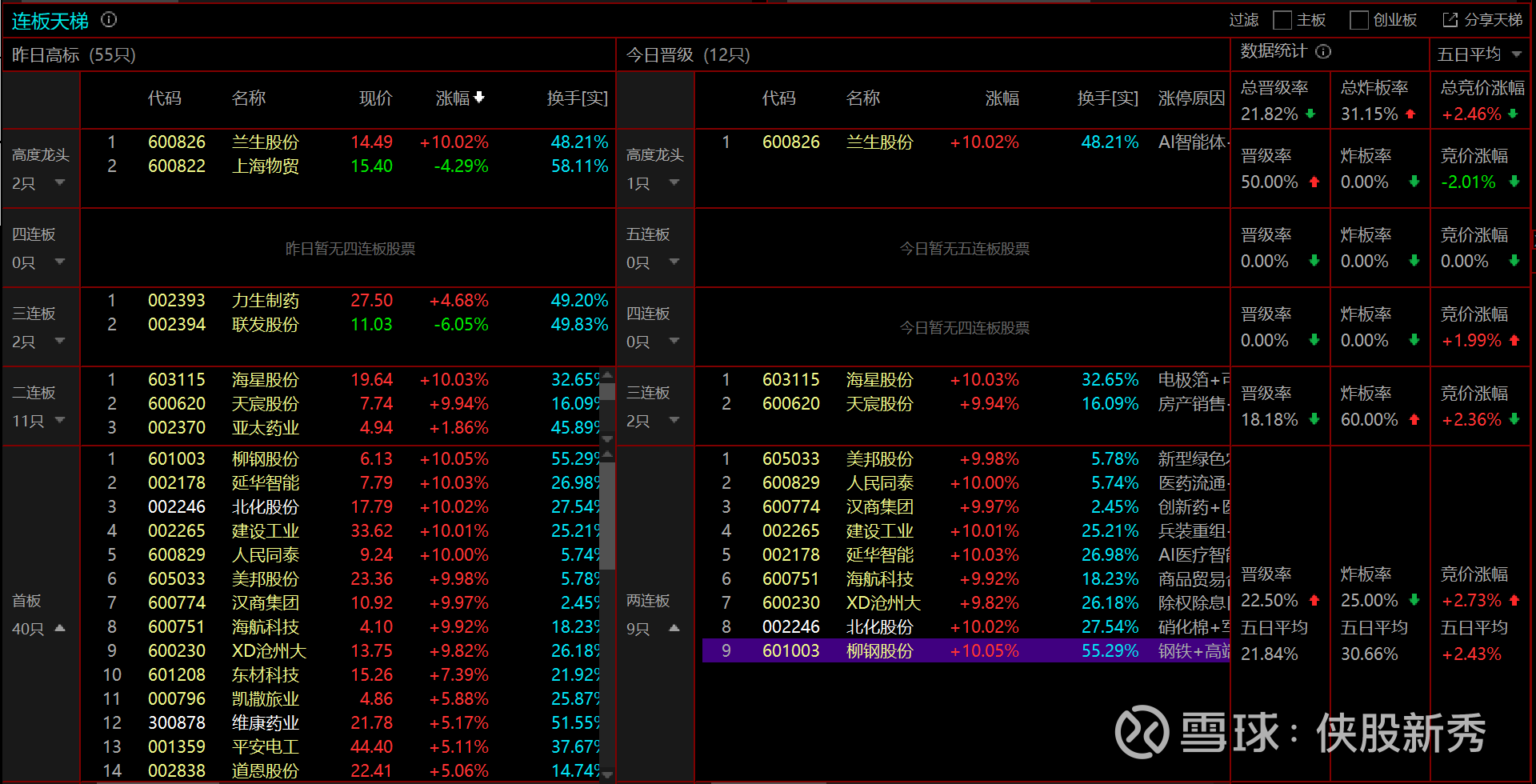Click stock code 600826 in 今日晋级
This screenshot has width=1536, height=784.
(x=791, y=142)
